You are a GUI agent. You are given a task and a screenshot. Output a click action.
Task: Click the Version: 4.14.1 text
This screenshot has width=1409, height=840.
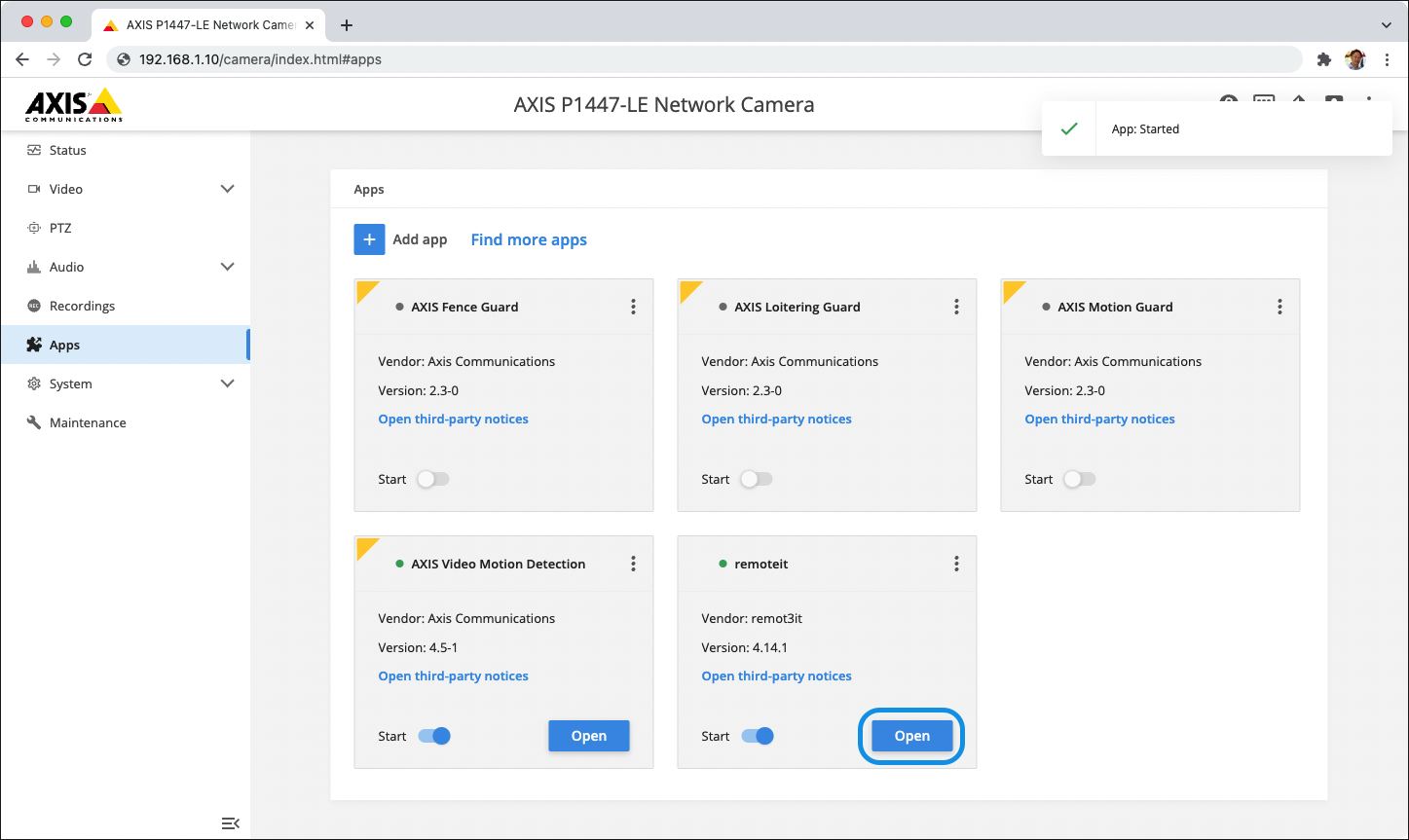point(745,647)
